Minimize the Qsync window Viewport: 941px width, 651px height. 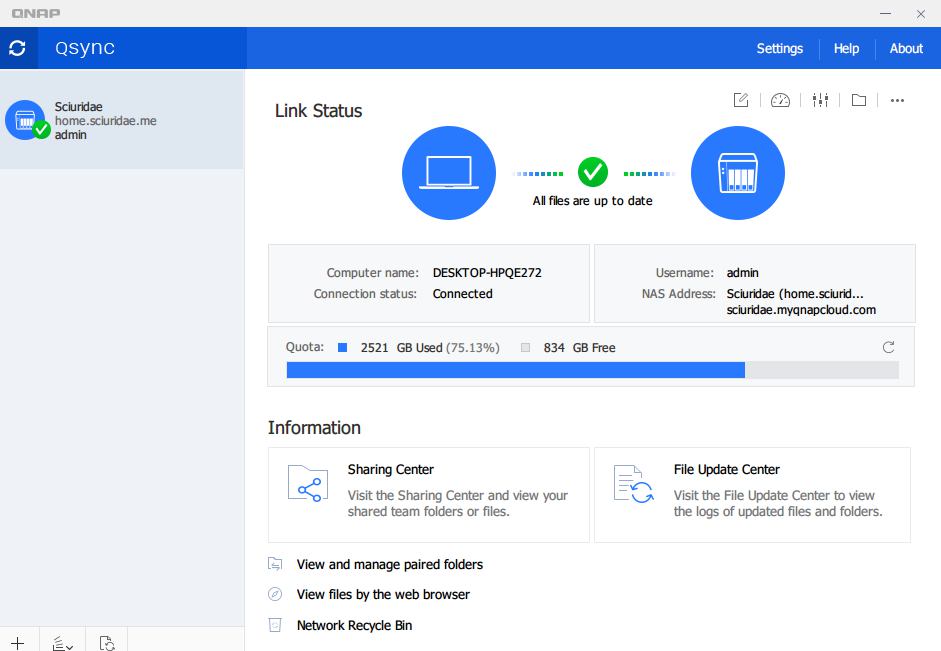(885, 13)
